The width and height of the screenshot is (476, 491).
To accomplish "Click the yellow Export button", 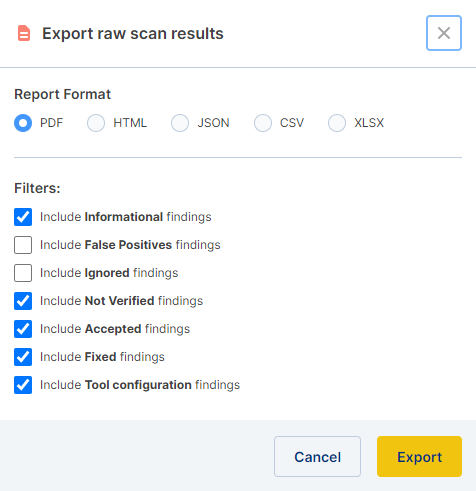I will pos(419,456).
